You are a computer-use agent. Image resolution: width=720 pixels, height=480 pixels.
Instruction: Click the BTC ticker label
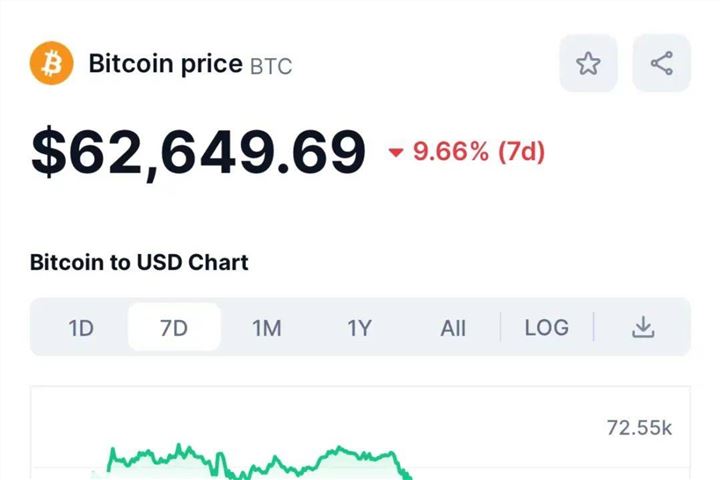pyautogui.click(x=271, y=67)
